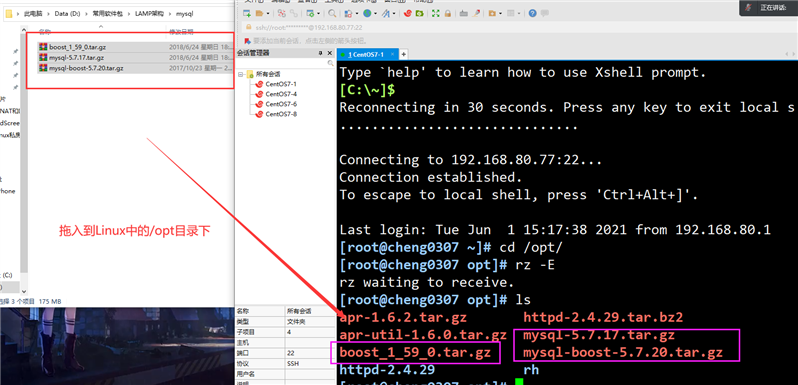
Task: Click the highlighter pen icon
Action: (476, 13)
